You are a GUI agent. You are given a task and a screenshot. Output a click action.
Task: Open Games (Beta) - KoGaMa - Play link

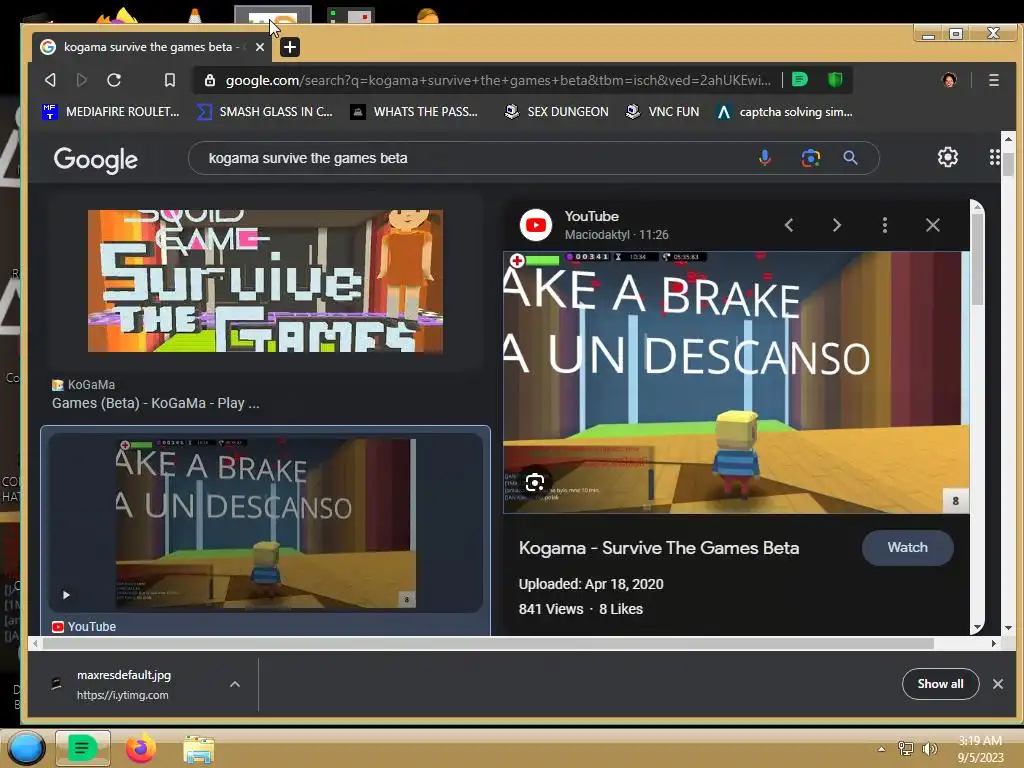tap(155, 403)
